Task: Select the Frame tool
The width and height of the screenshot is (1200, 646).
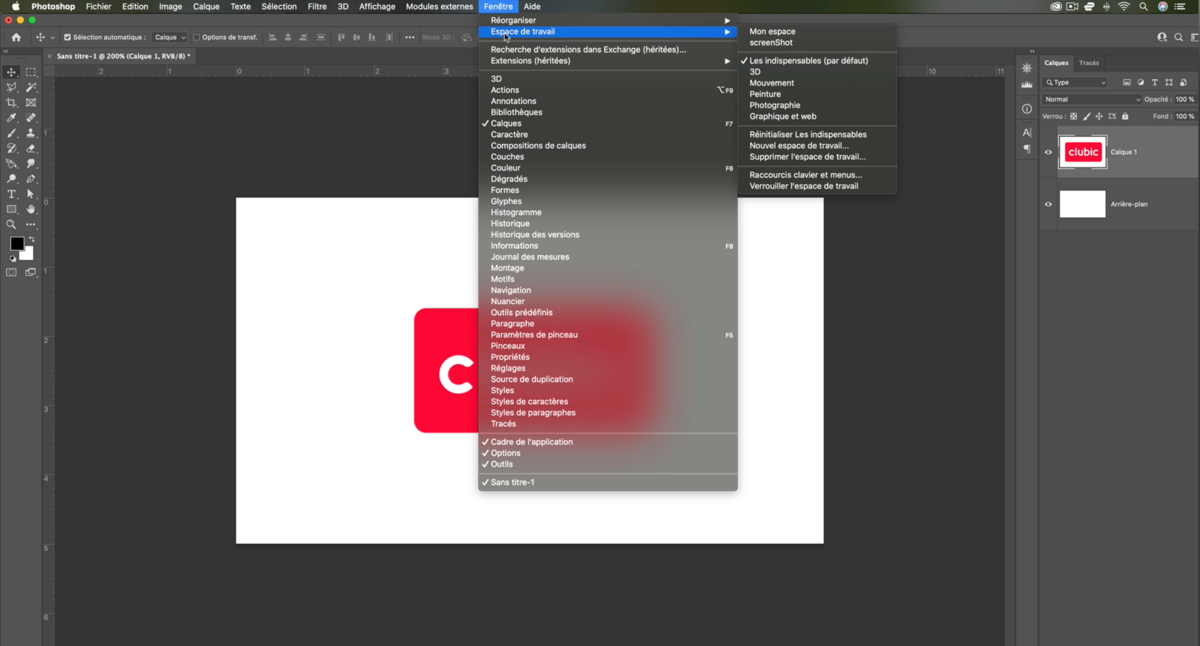Action: (31, 103)
